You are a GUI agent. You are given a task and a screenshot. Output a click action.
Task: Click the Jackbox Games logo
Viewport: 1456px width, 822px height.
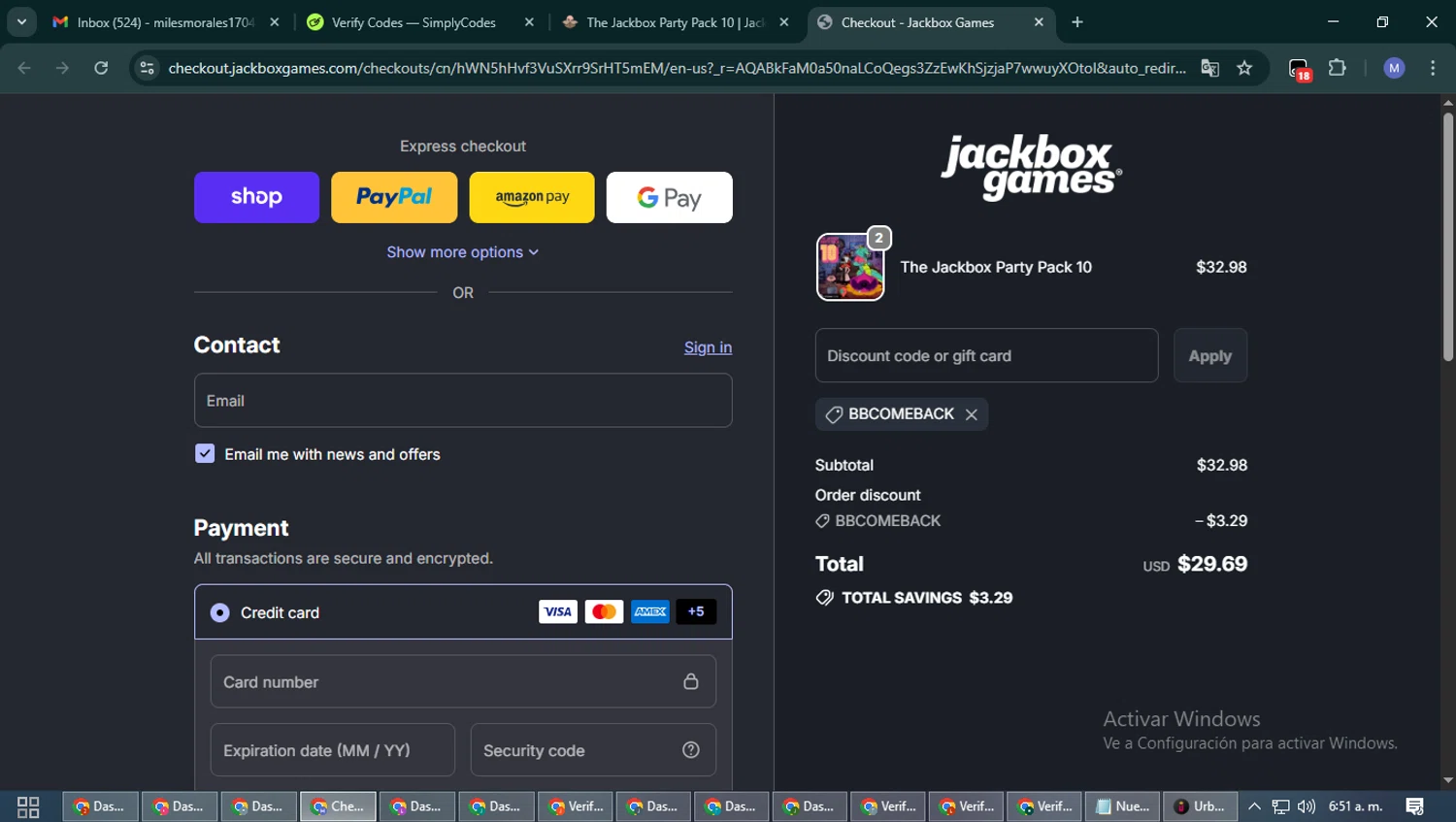coord(1031,168)
